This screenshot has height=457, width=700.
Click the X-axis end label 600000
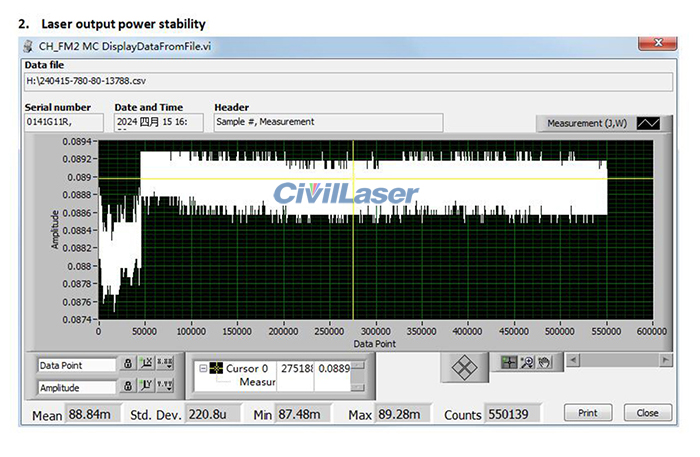[652, 332]
